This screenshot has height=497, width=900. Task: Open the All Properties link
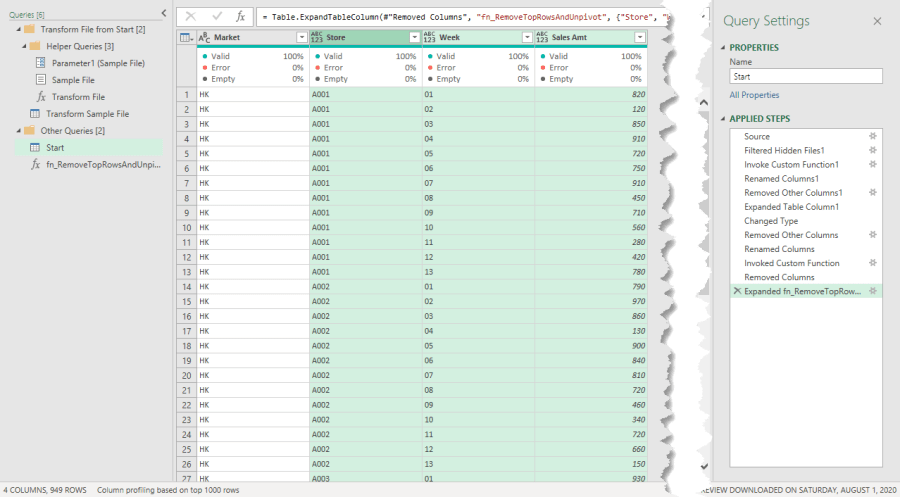tap(754, 95)
